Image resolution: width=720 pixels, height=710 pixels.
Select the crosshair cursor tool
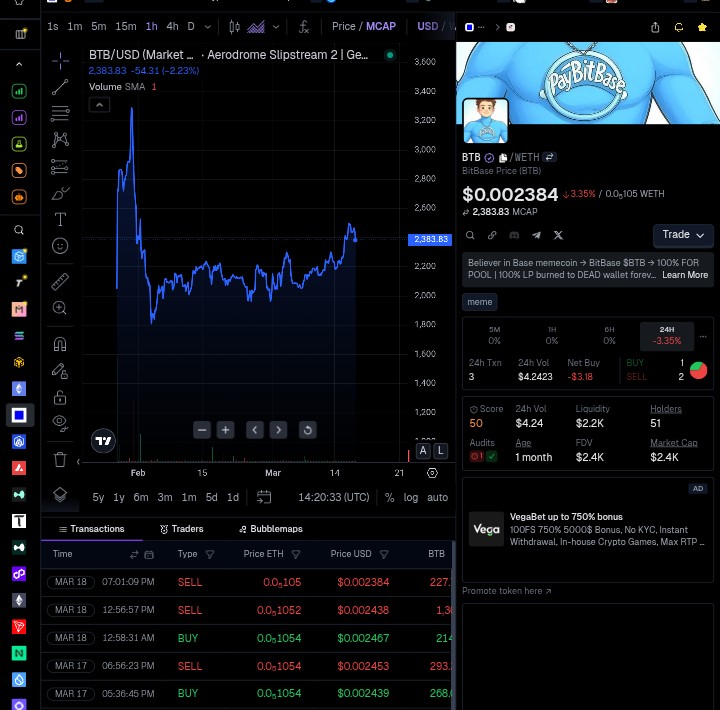tap(60, 61)
